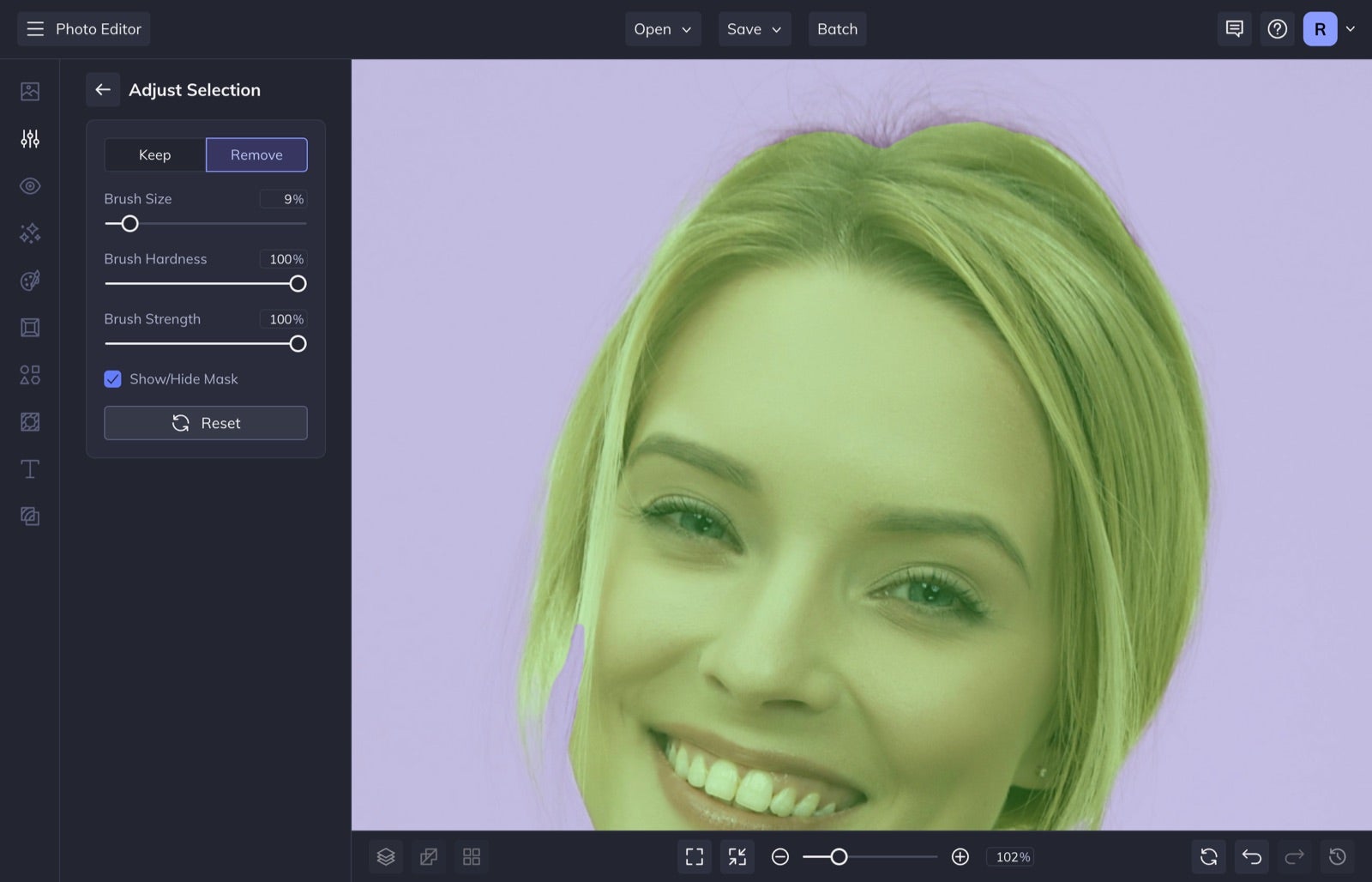Open the AI Effects sparkle tool
The image size is (1372, 882).
click(29, 233)
